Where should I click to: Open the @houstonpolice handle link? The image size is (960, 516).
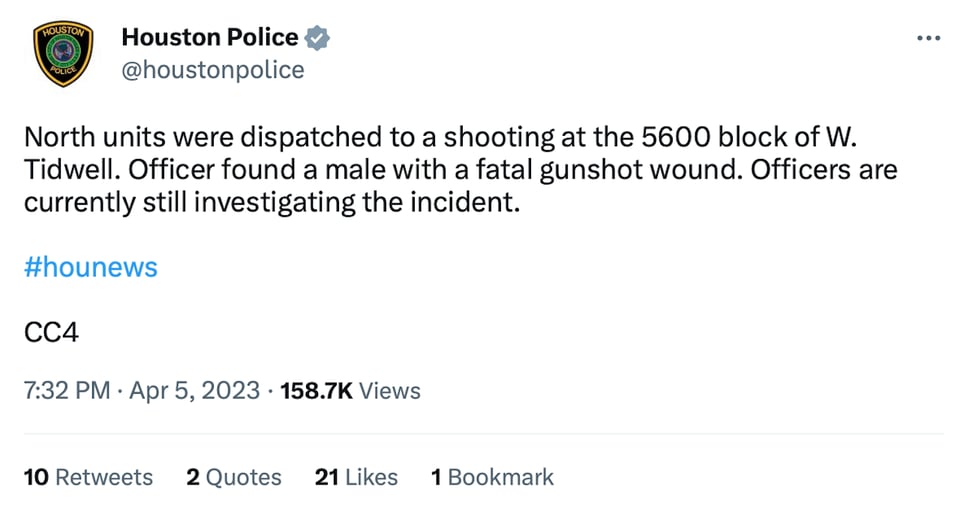point(212,70)
